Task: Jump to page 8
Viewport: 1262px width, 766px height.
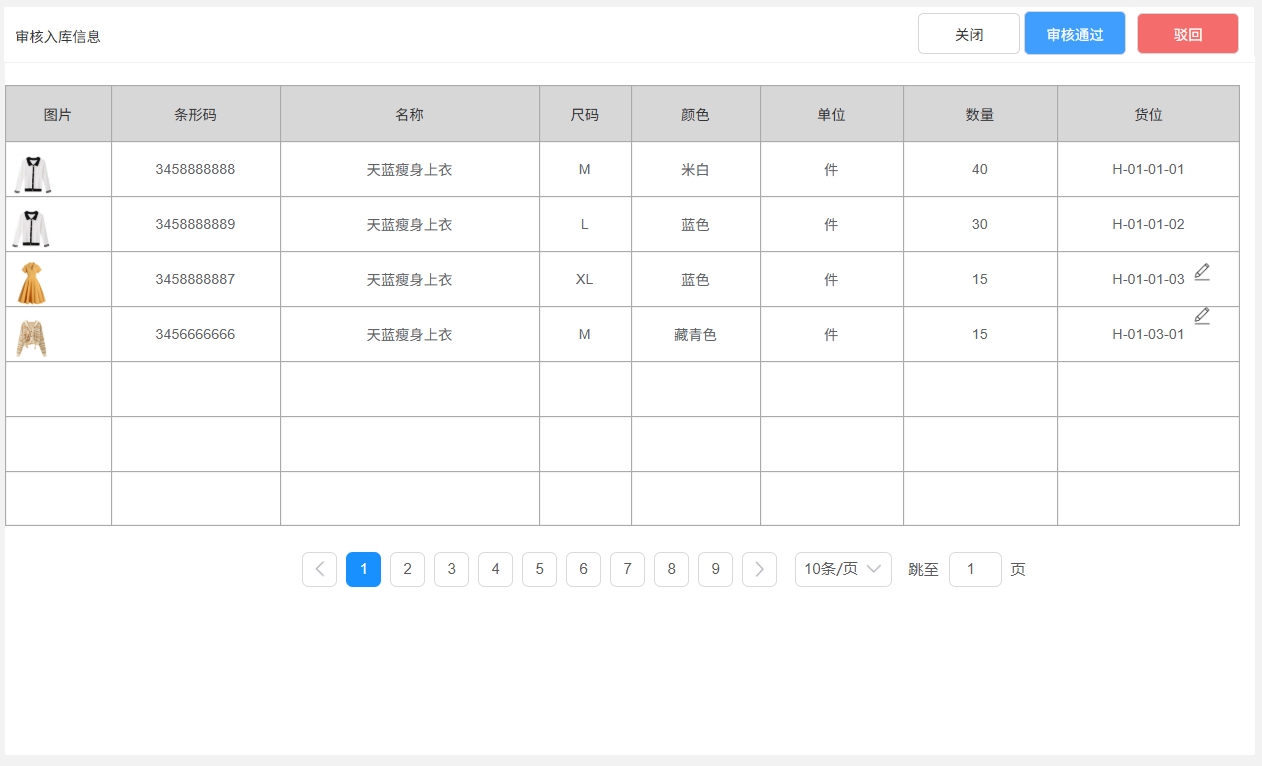Action: click(671, 569)
